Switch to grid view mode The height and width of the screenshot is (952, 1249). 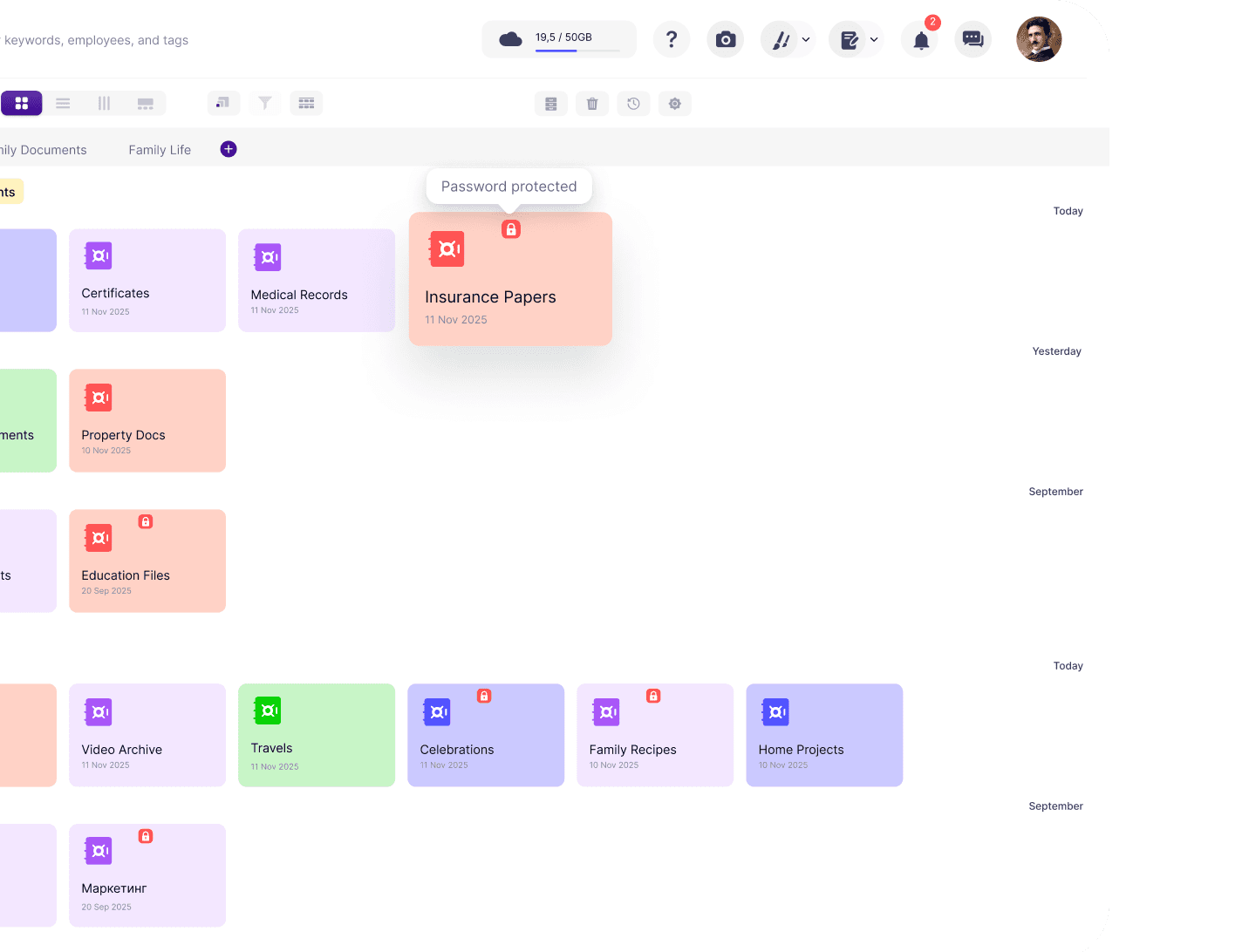(22, 103)
